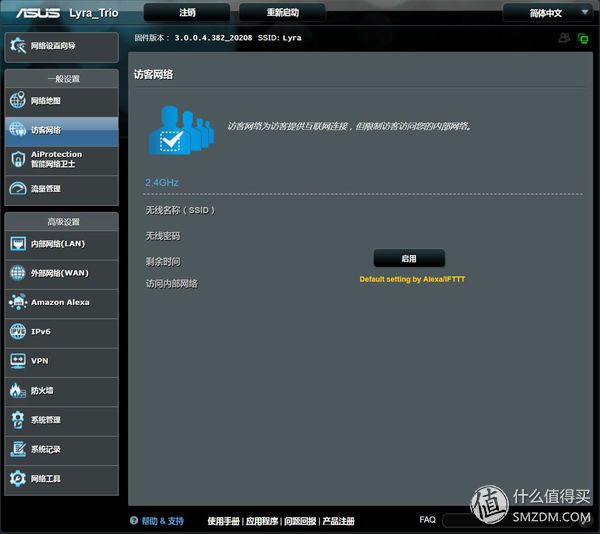Select 访客网络 menu item
The image size is (600, 534).
click(62, 130)
